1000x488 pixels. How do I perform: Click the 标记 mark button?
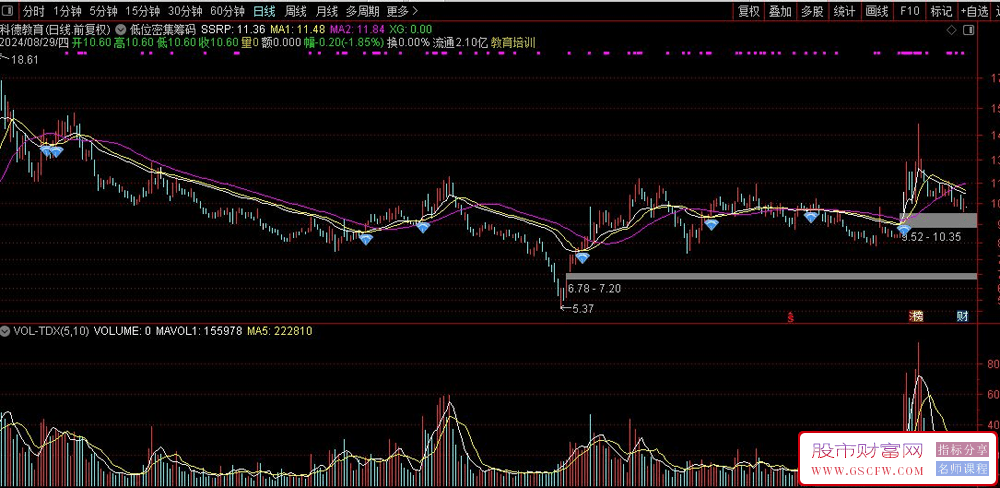(x=941, y=11)
